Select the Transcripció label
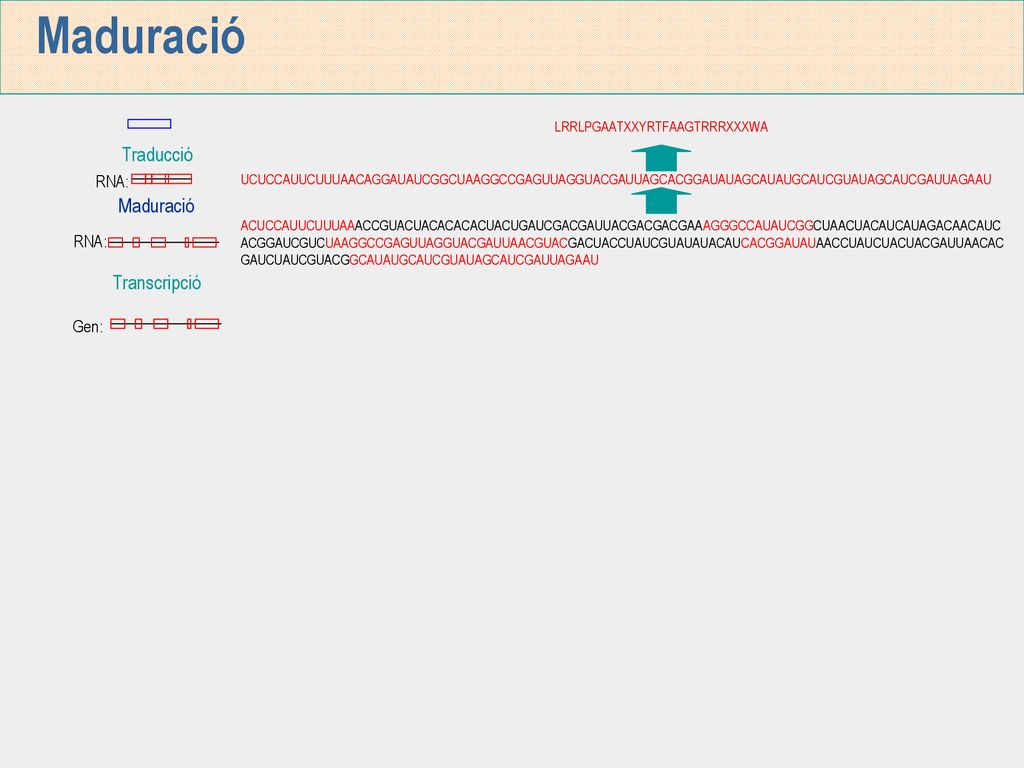This screenshot has height=768, width=1024. [x=157, y=283]
